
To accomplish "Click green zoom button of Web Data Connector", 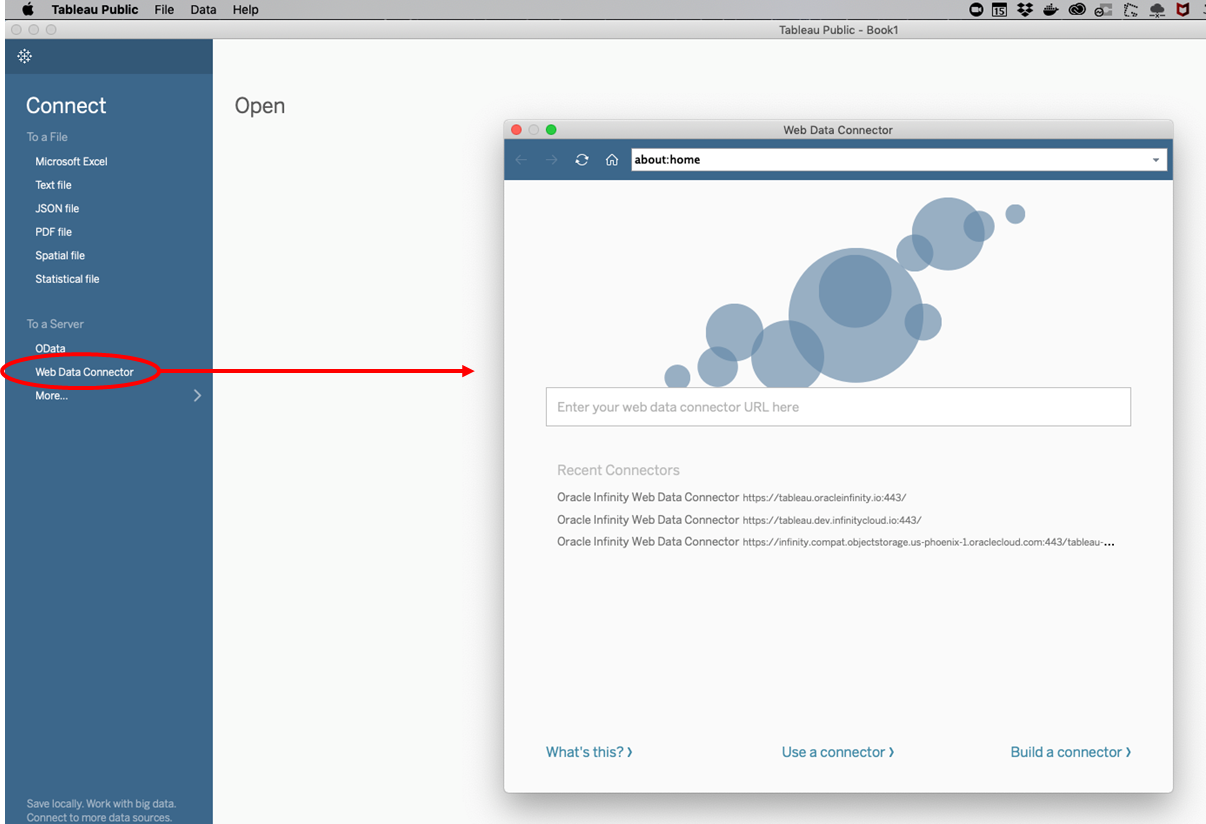I will click(551, 130).
